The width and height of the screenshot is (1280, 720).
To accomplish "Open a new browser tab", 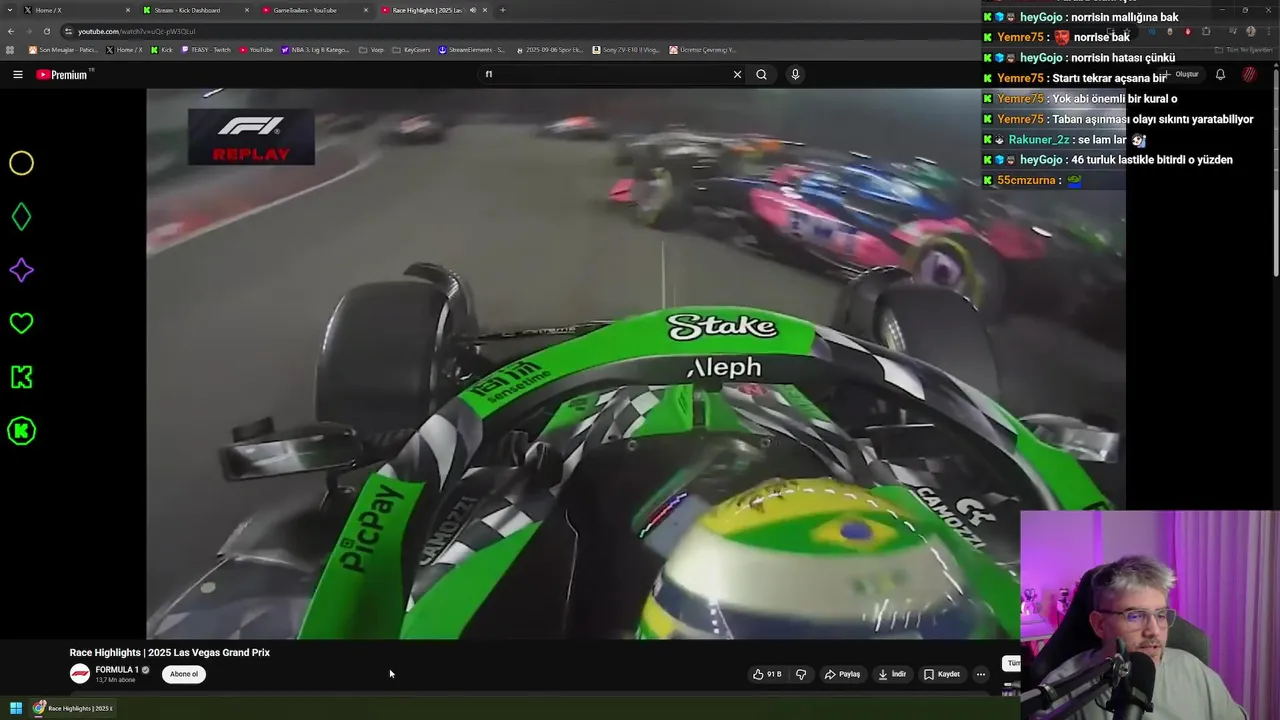I will pos(502,10).
